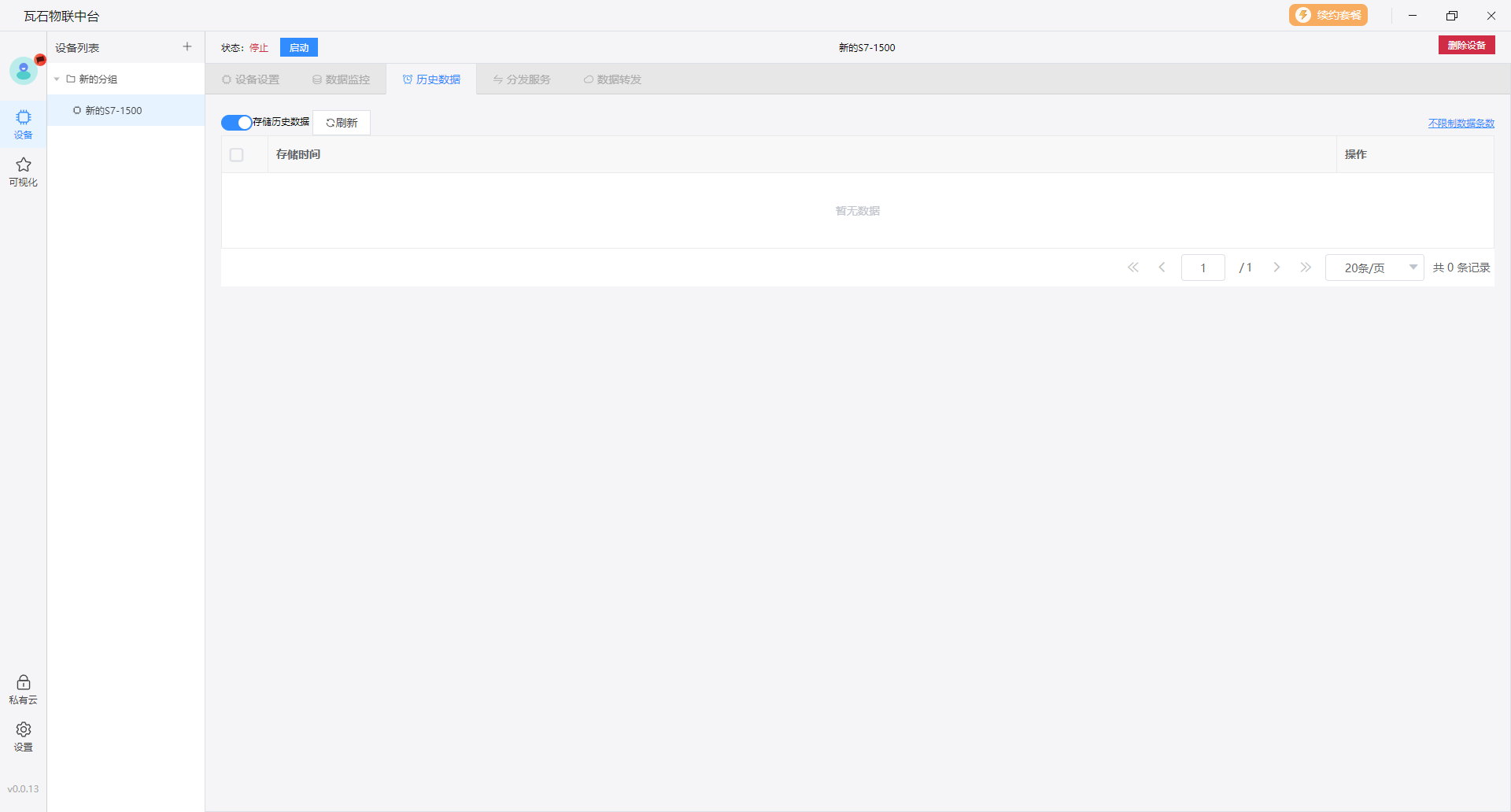This screenshot has height=812, width=1511.
Task: Click the next page arrow
Action: (x=1276, y=268)
